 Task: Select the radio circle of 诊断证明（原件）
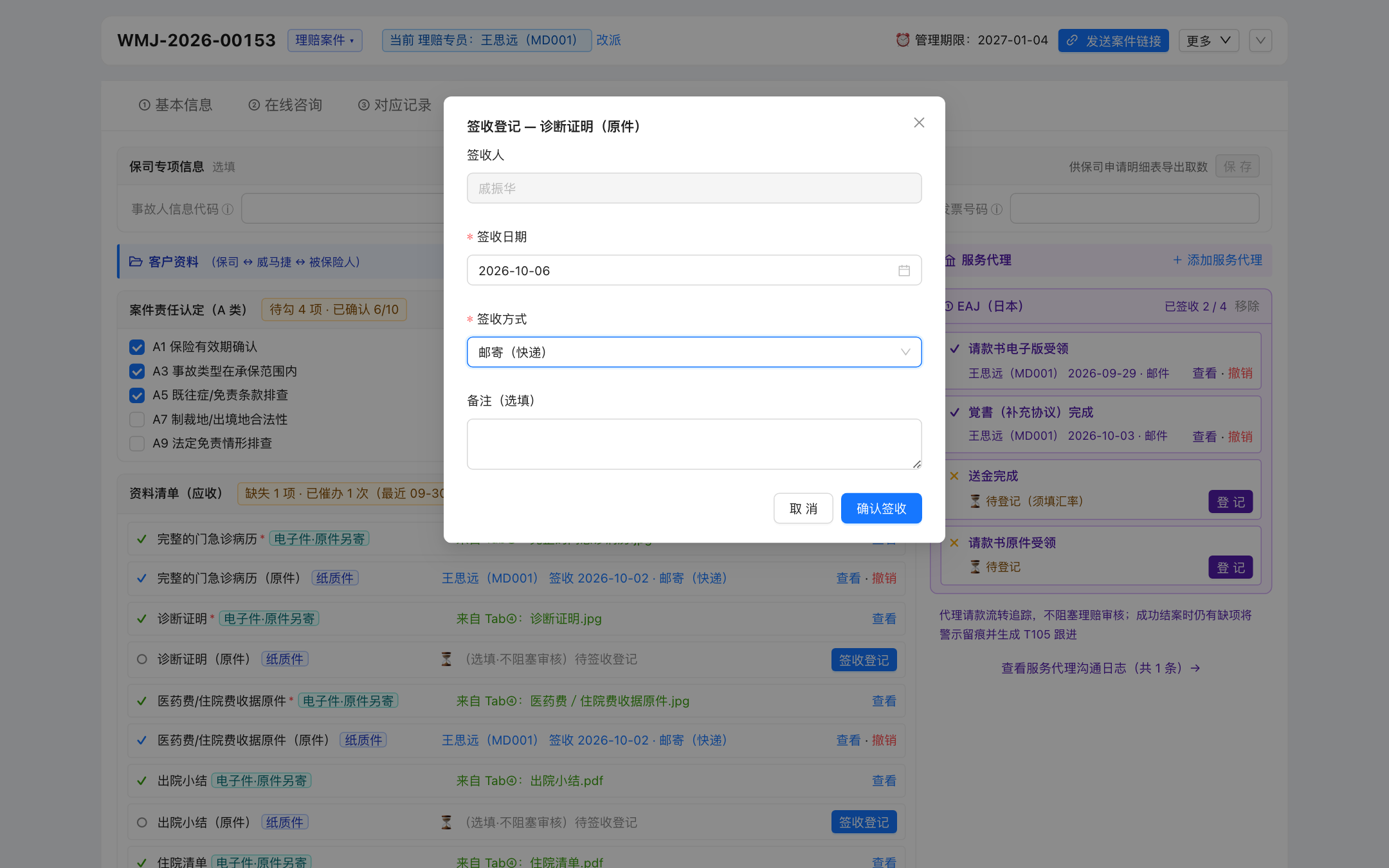point(142,659)
